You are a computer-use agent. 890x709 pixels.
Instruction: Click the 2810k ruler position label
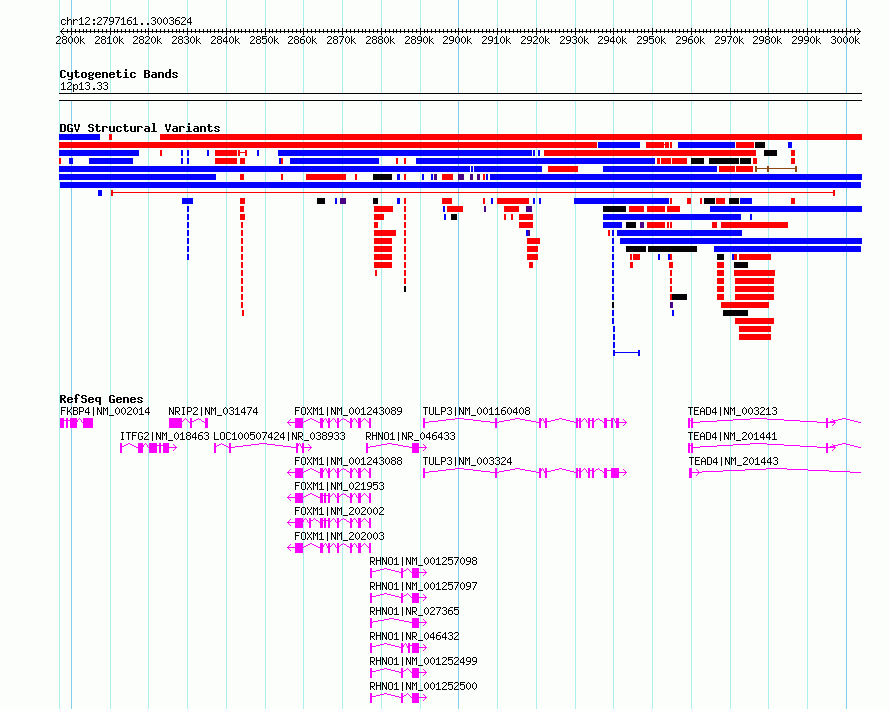coord(109,40)
